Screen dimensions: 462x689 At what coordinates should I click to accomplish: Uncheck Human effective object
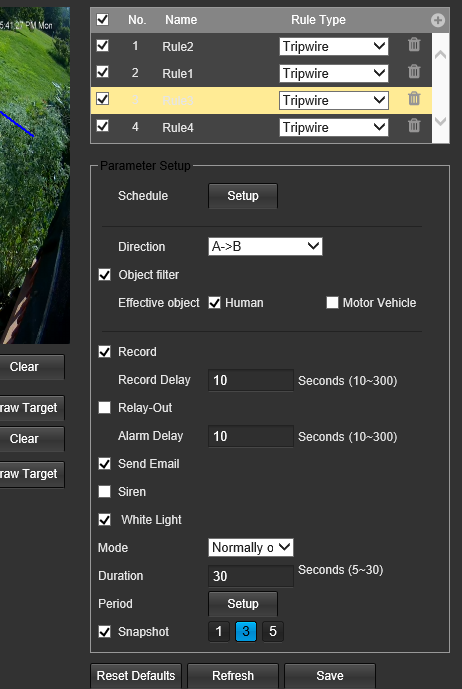215,303
